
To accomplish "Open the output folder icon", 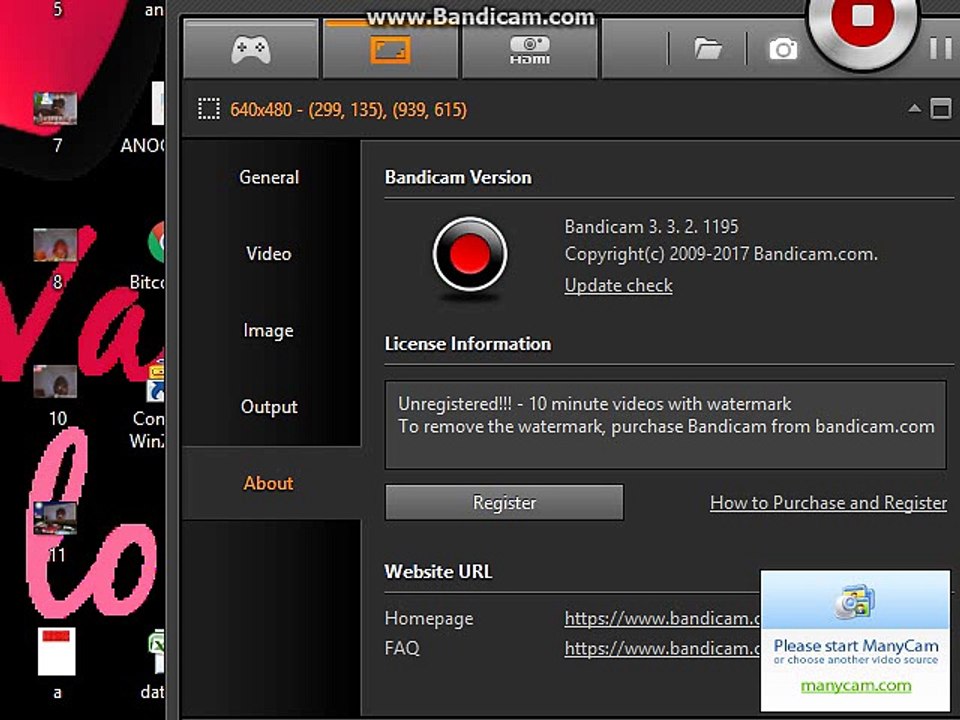I will point(708,48).
